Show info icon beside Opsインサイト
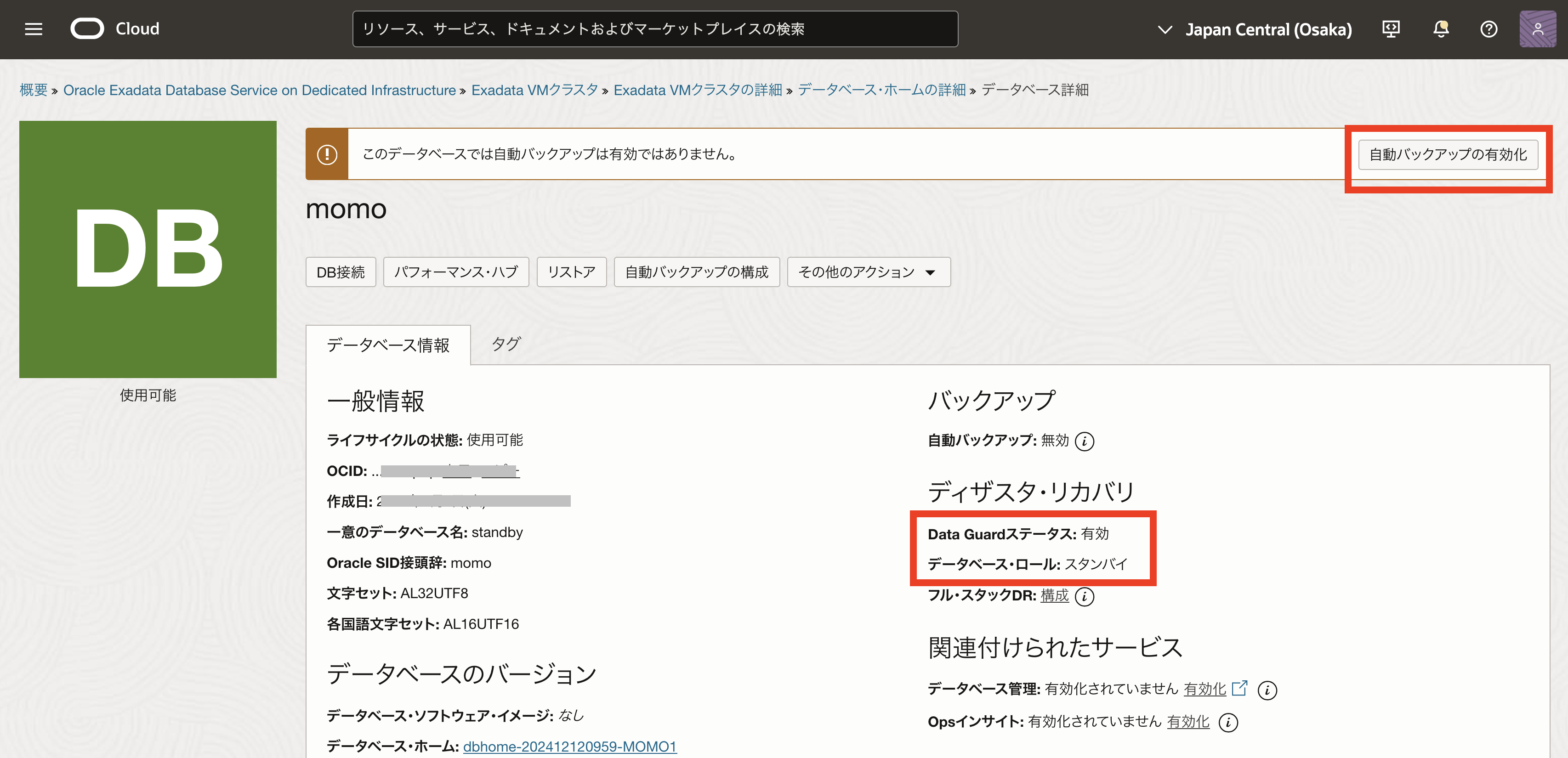Screen dimensions: 1568x758 1228,723
